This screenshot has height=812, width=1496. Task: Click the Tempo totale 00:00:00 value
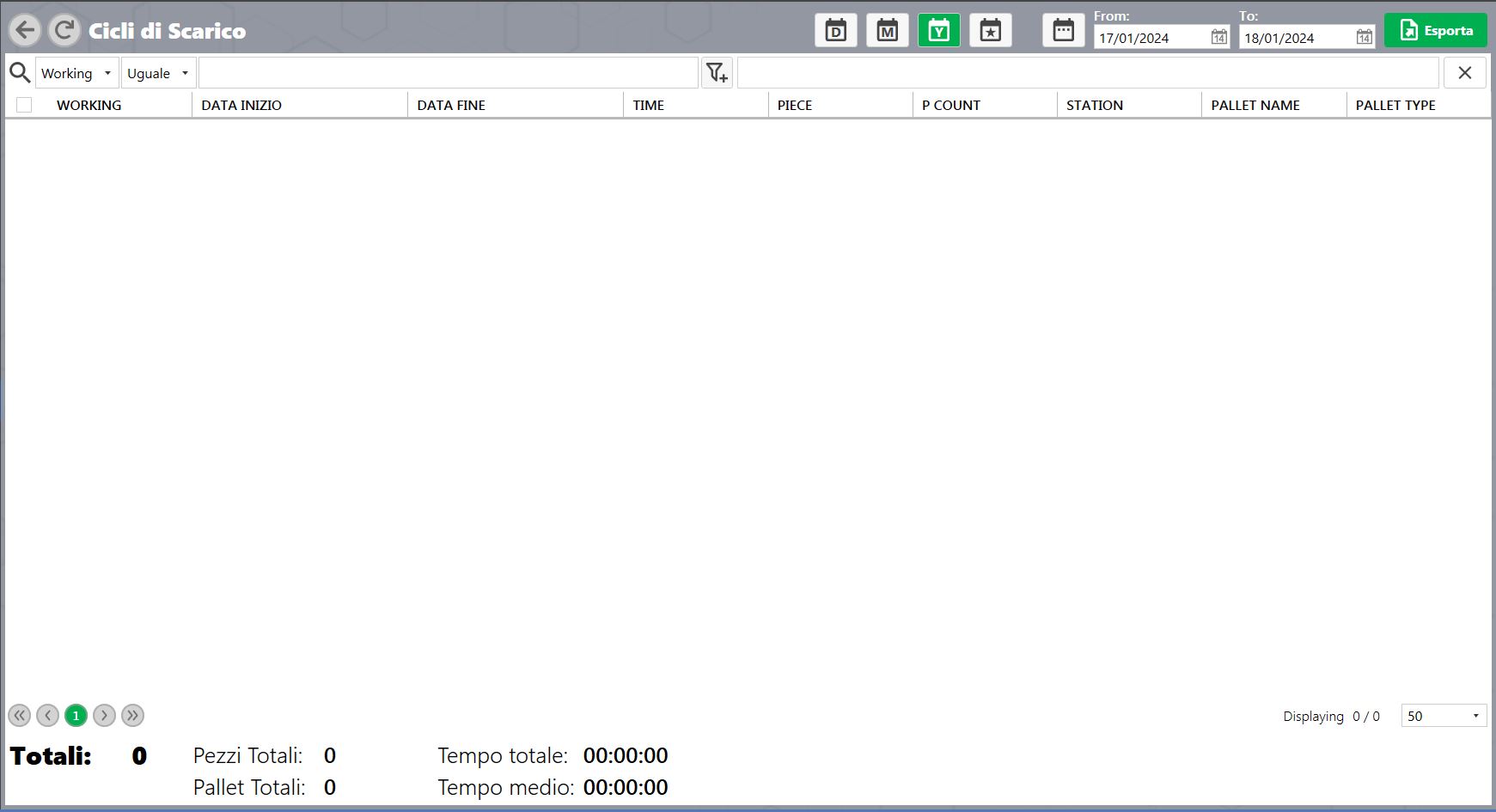[626, 755]
